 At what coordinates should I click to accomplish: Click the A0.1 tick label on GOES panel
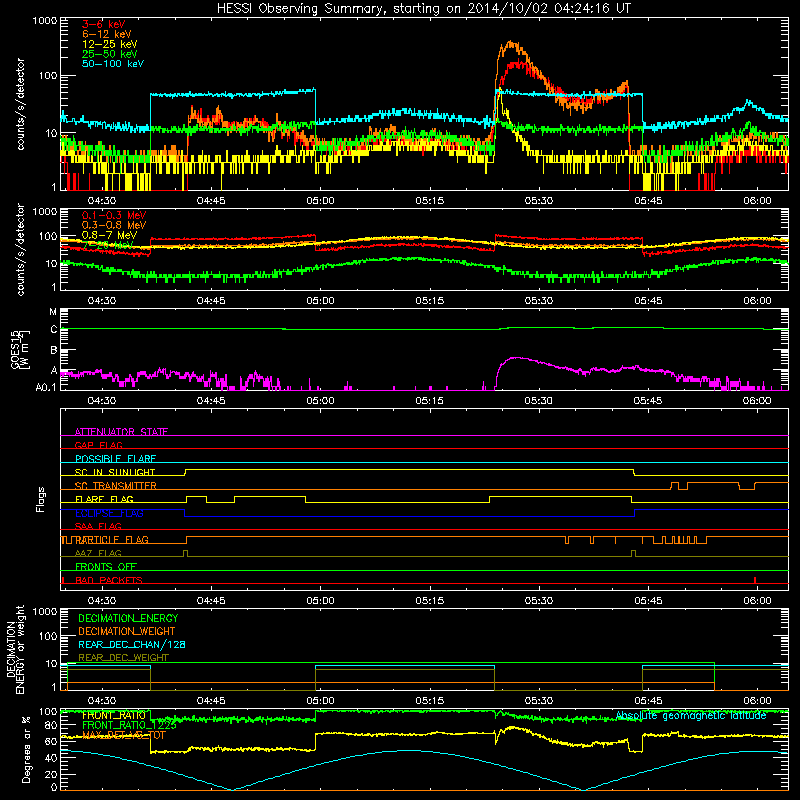coord(45,387)
